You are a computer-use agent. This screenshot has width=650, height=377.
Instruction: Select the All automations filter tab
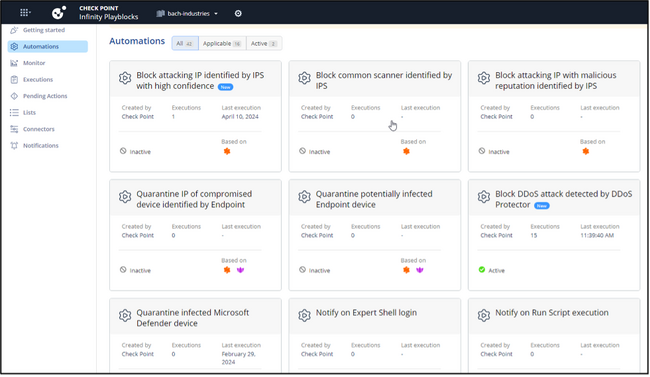(x=185, y=44)
